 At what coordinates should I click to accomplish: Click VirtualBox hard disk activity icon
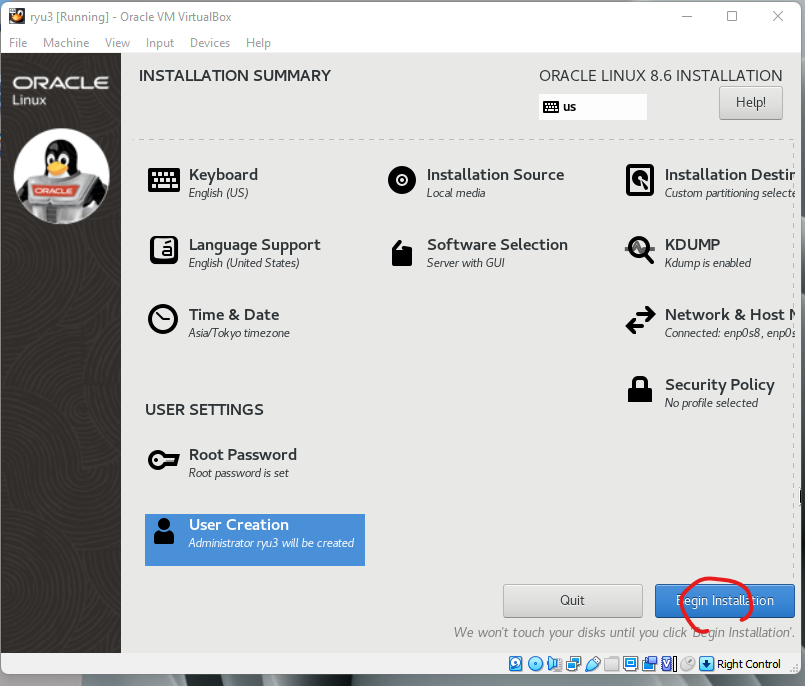click(x=515, y=663)
